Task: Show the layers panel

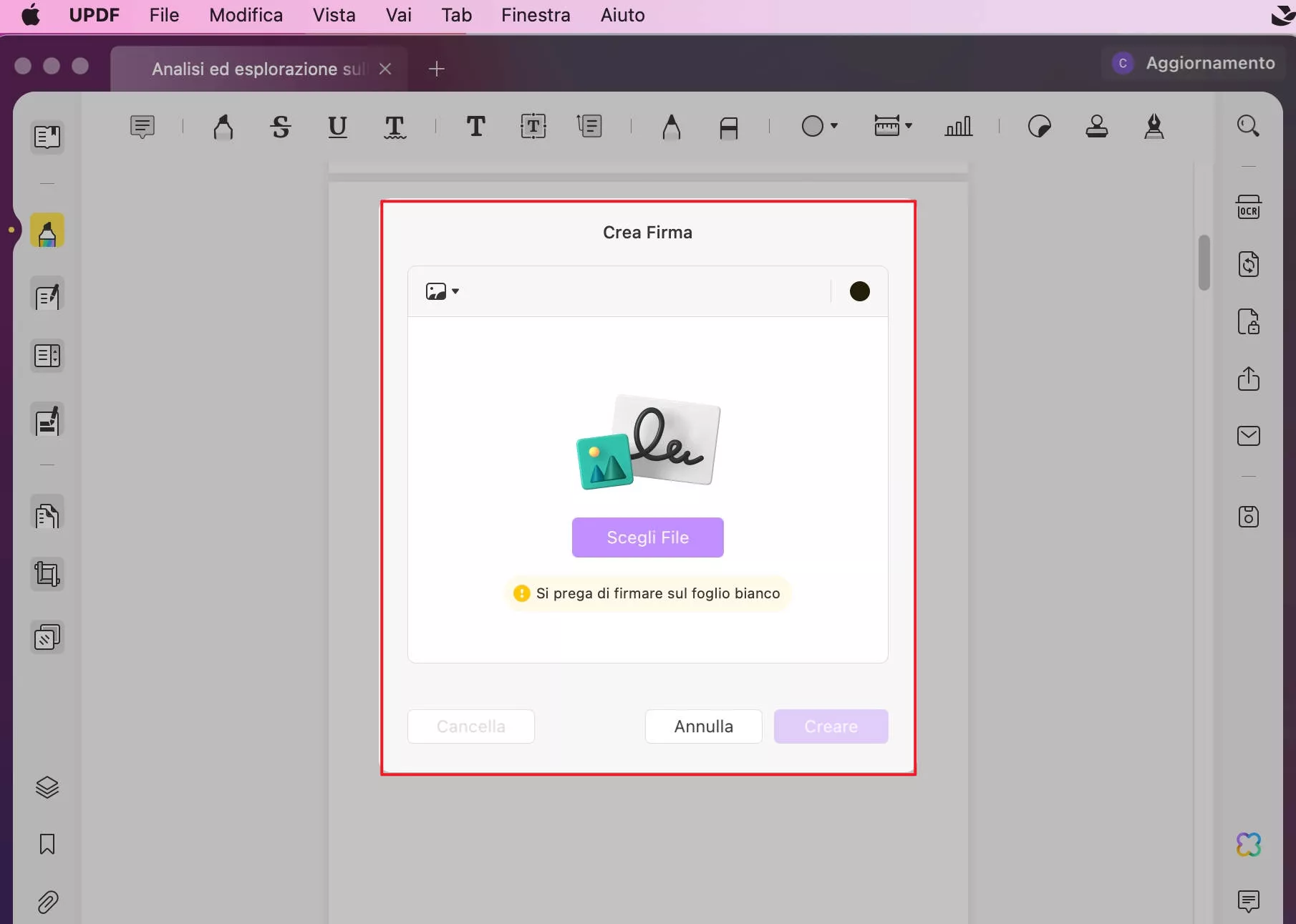Action: tap(47, 787)
